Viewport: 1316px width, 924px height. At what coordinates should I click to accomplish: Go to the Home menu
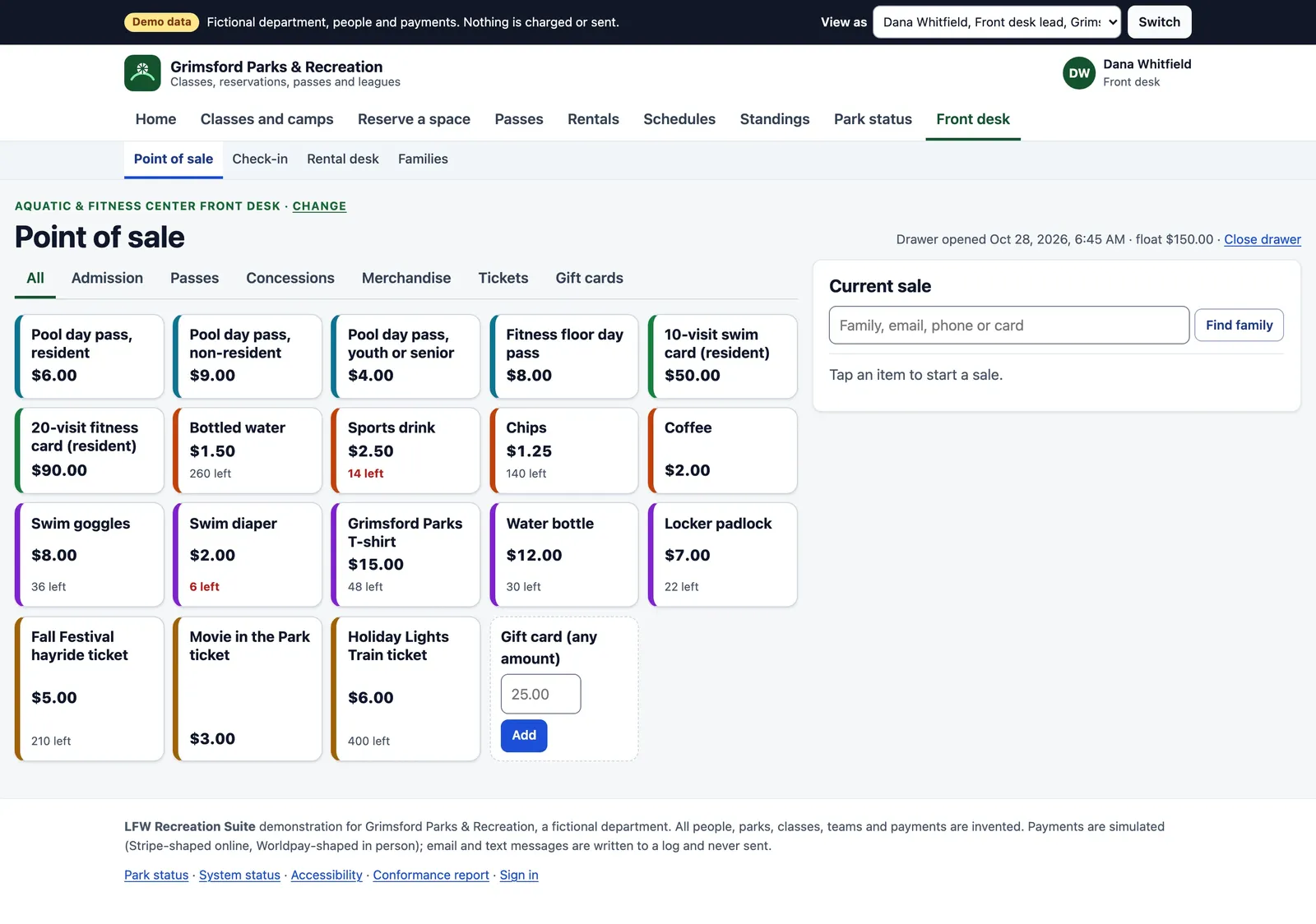[155, 119]
